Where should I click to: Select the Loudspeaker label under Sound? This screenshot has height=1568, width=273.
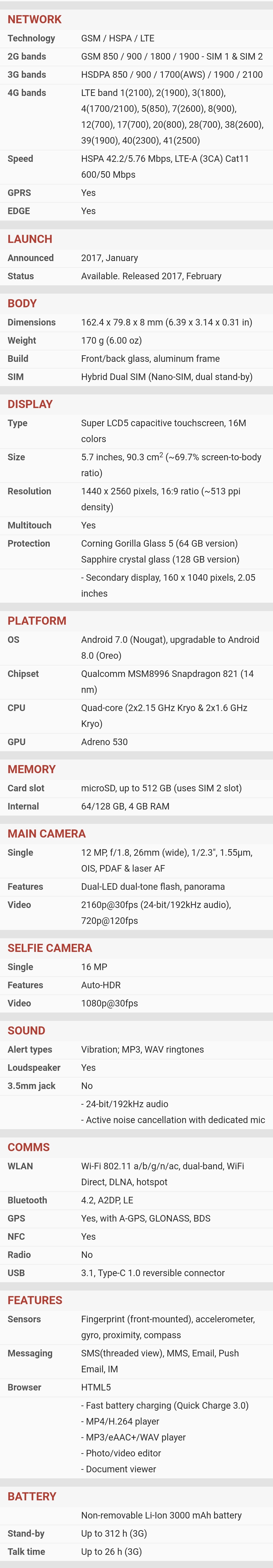click(34, 1068)
